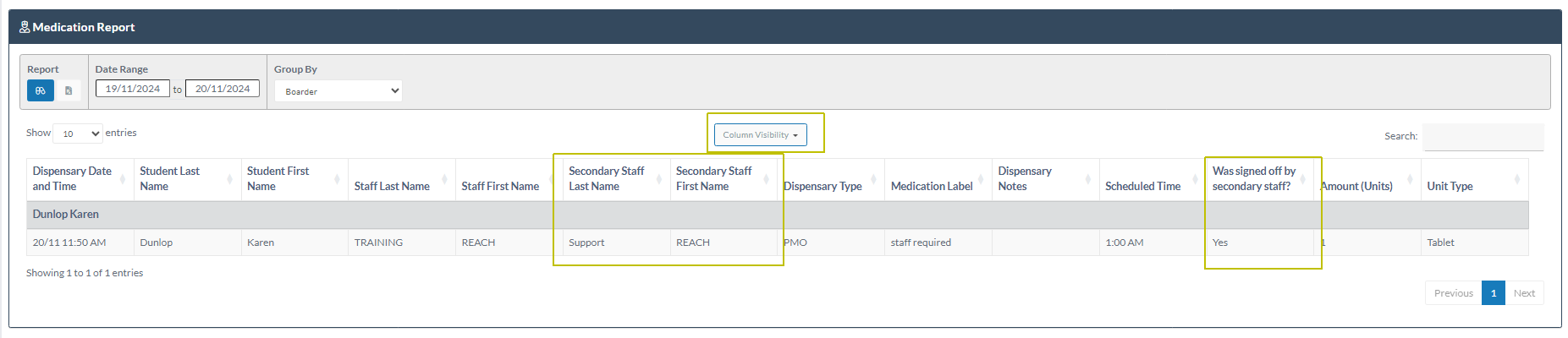Click the start date field 19/11/2024
Screen dimensions: 1568x338
click(133, 89)
